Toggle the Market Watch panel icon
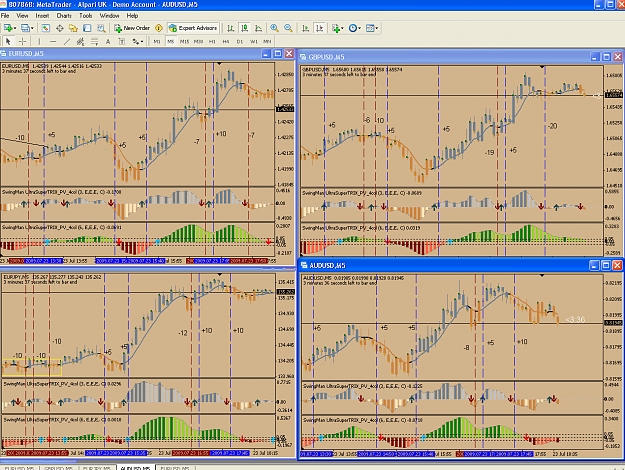 click(x=45, y=28)
